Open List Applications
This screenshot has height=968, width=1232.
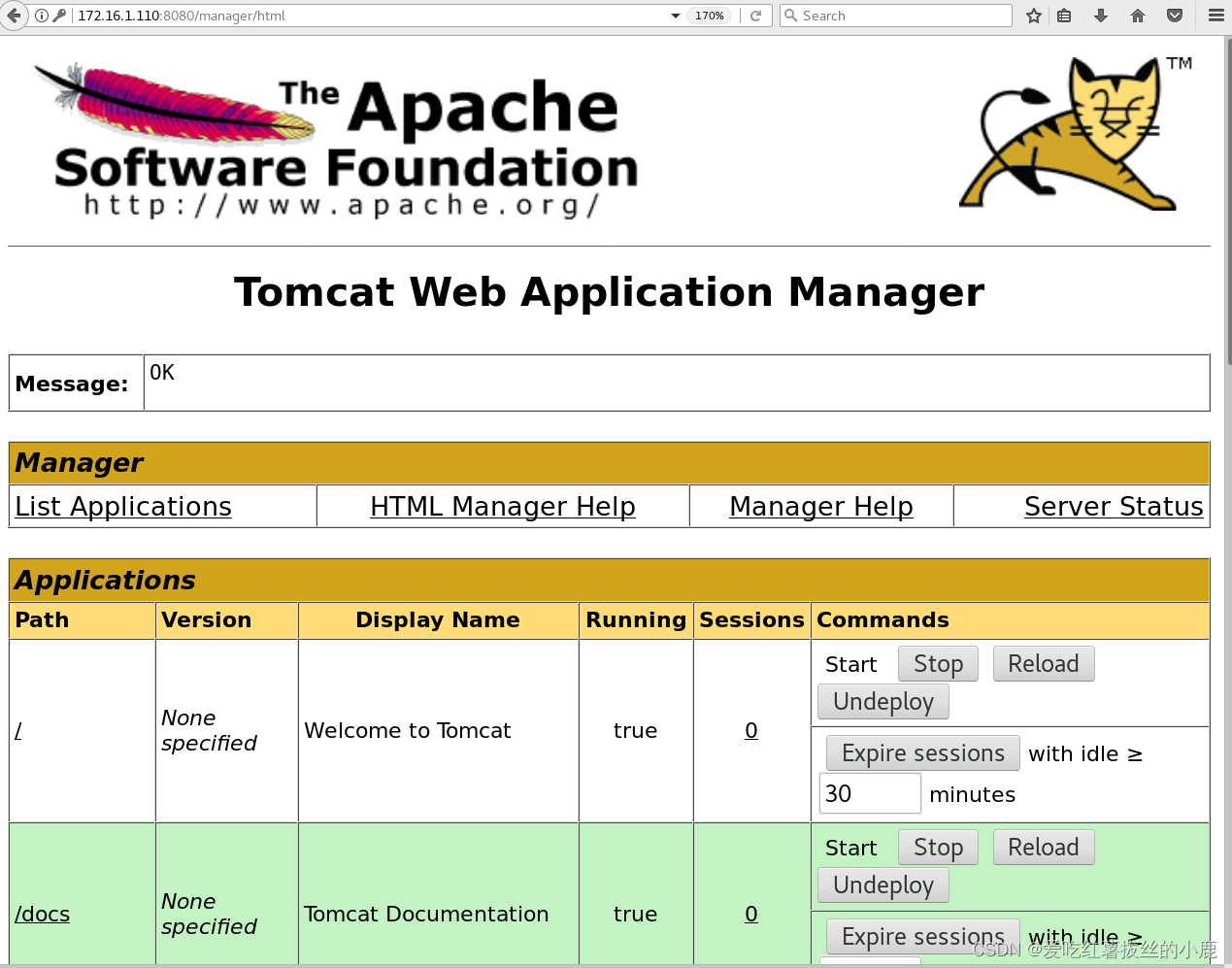coord(122,506)
